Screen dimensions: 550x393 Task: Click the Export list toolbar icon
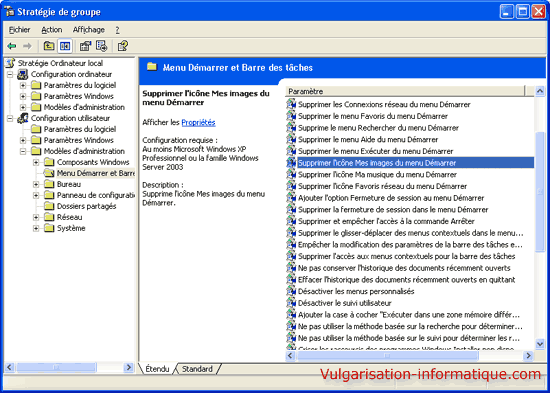(x=101, y=46)
